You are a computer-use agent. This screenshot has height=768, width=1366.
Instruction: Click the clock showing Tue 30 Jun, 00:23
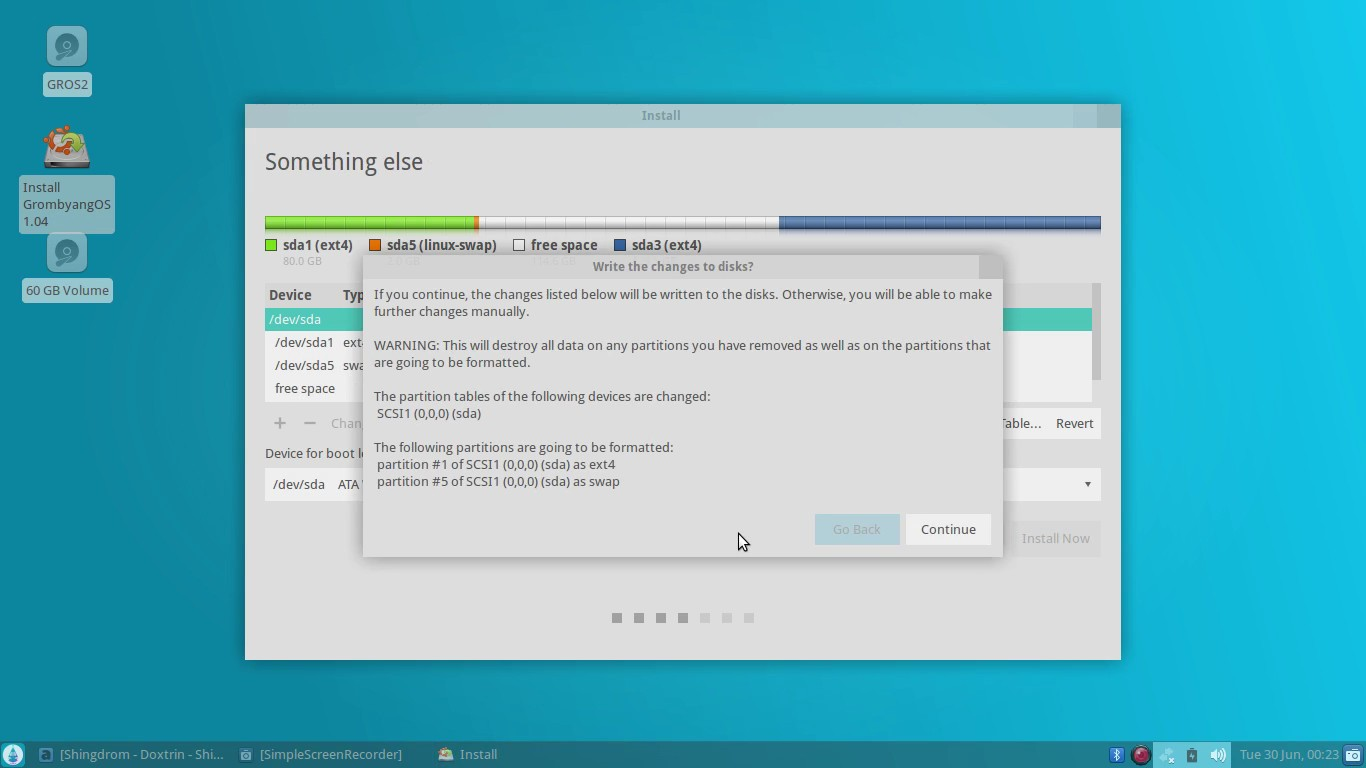[x=1289, y=755]
